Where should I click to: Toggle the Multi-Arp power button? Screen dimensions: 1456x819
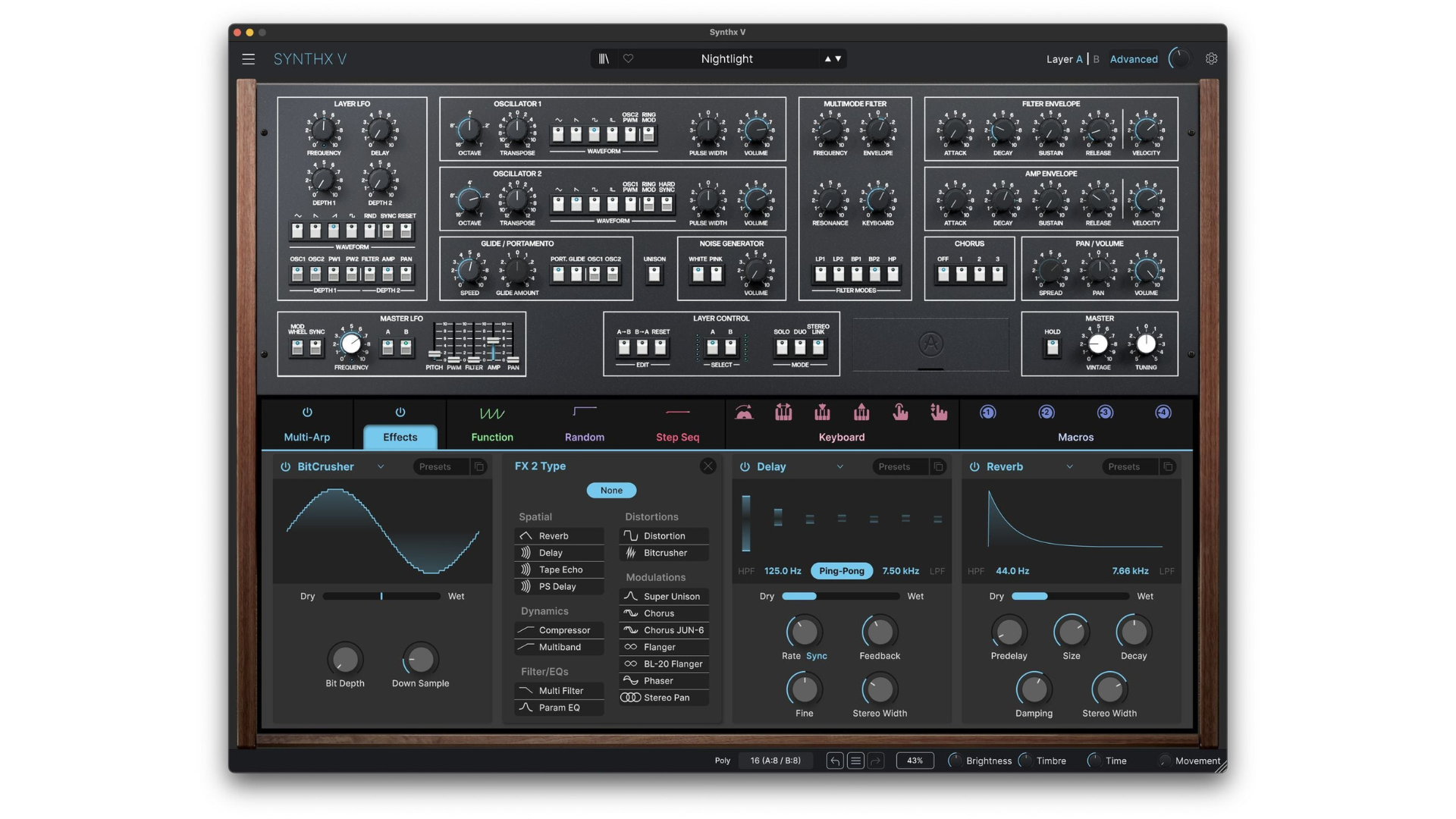pyautogui.click(x=307, y=413)
